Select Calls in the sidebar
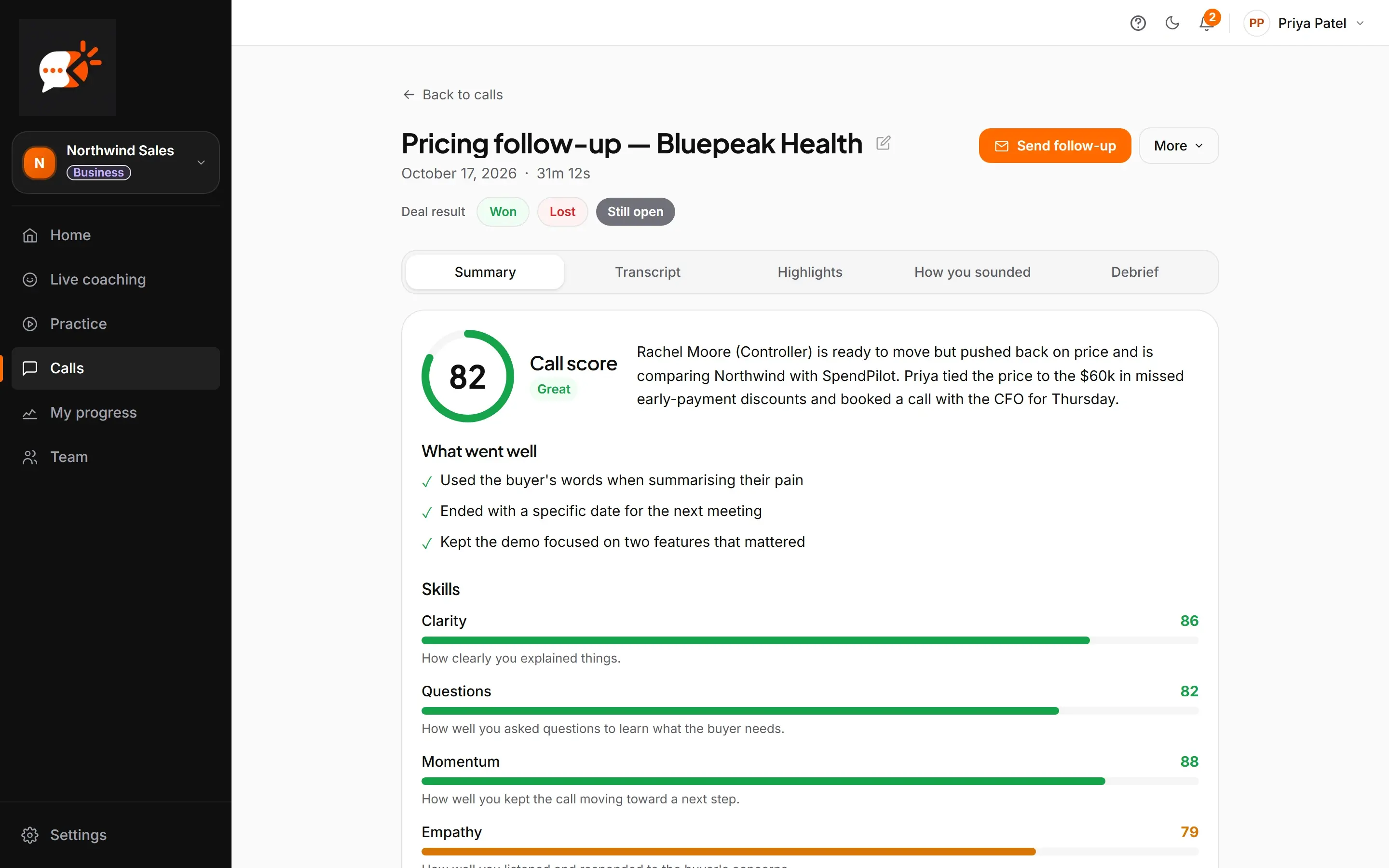 coord(115,368)
